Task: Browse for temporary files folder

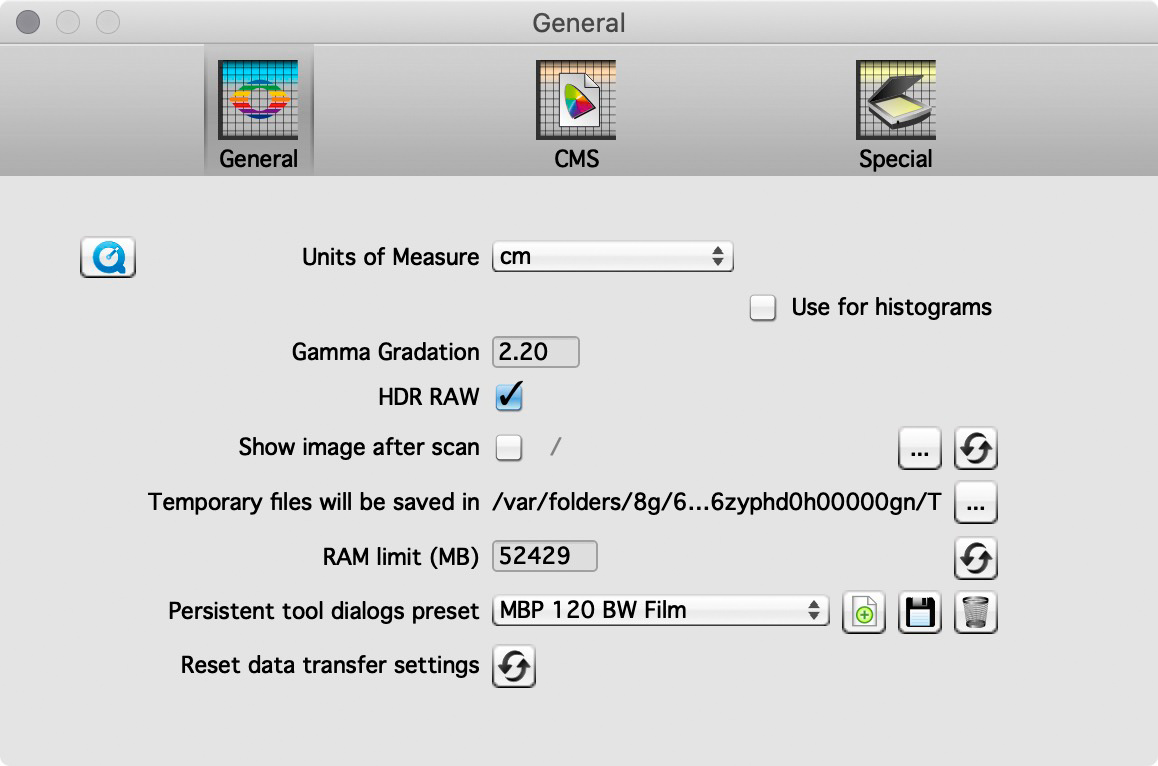Action: point(975,503)
